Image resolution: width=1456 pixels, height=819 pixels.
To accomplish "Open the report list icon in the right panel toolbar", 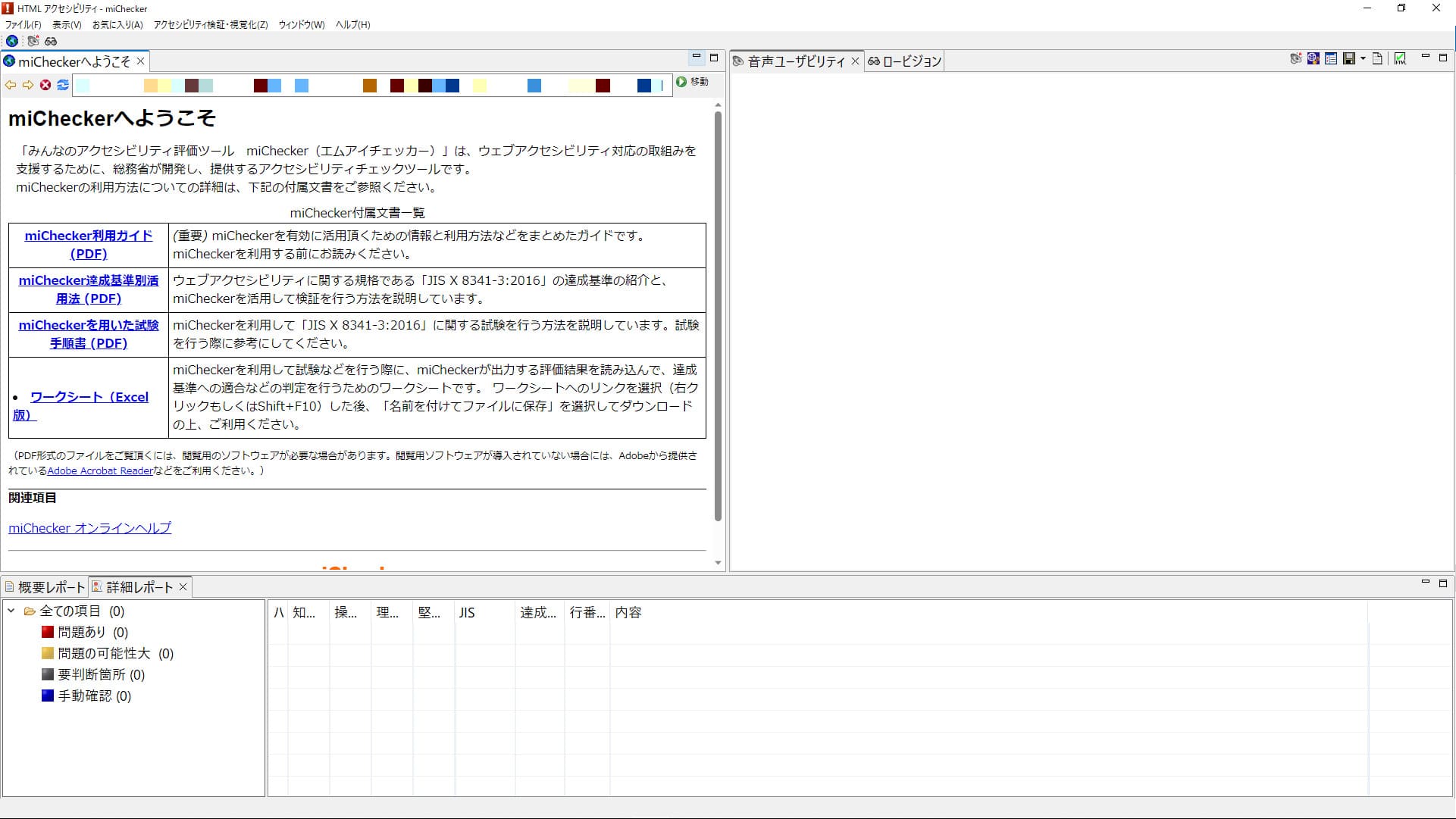I will pos(1332,58).
